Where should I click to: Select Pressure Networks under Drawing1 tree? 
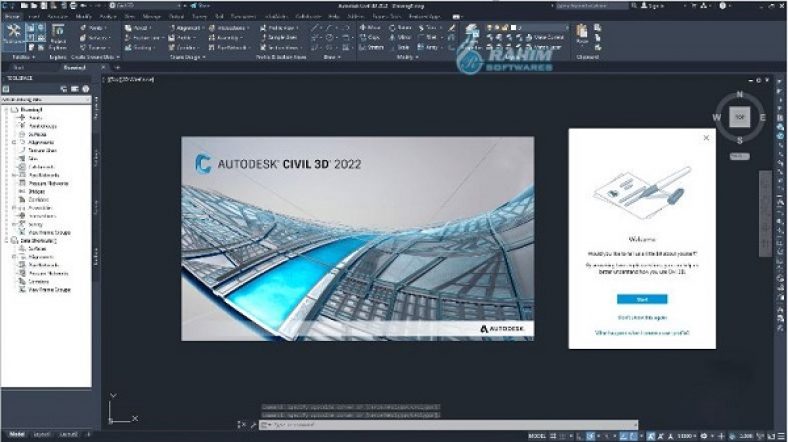coord(48,183)
